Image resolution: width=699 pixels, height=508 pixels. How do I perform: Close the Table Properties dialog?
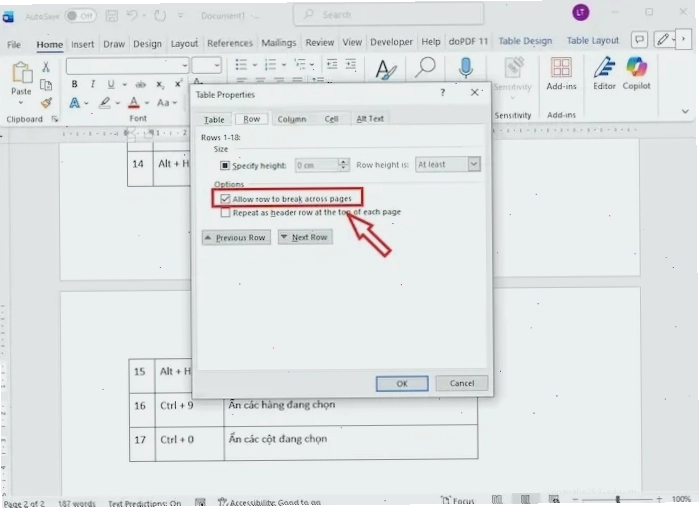click(x=475, y=92)
